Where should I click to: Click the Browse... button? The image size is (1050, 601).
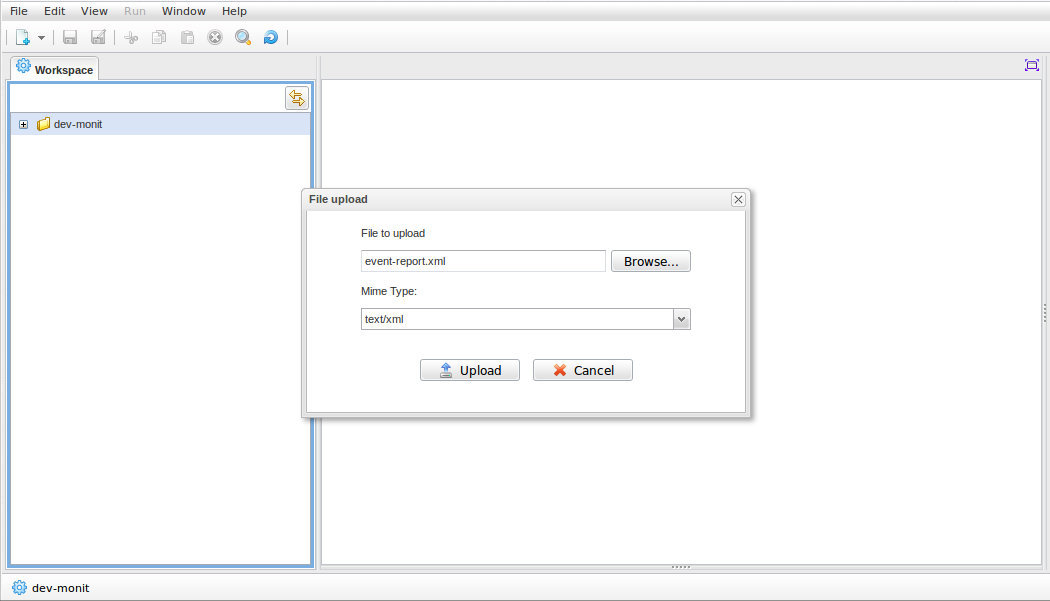click(651, 261)
